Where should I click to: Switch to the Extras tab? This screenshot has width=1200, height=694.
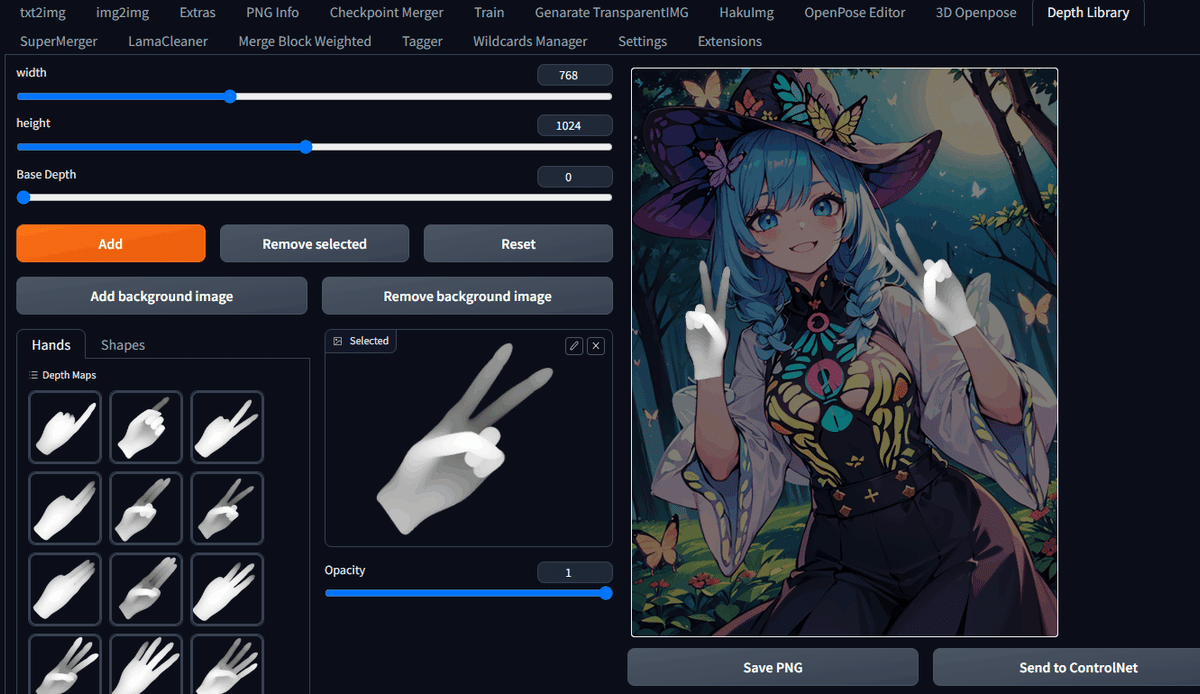(x=197, y=13)
